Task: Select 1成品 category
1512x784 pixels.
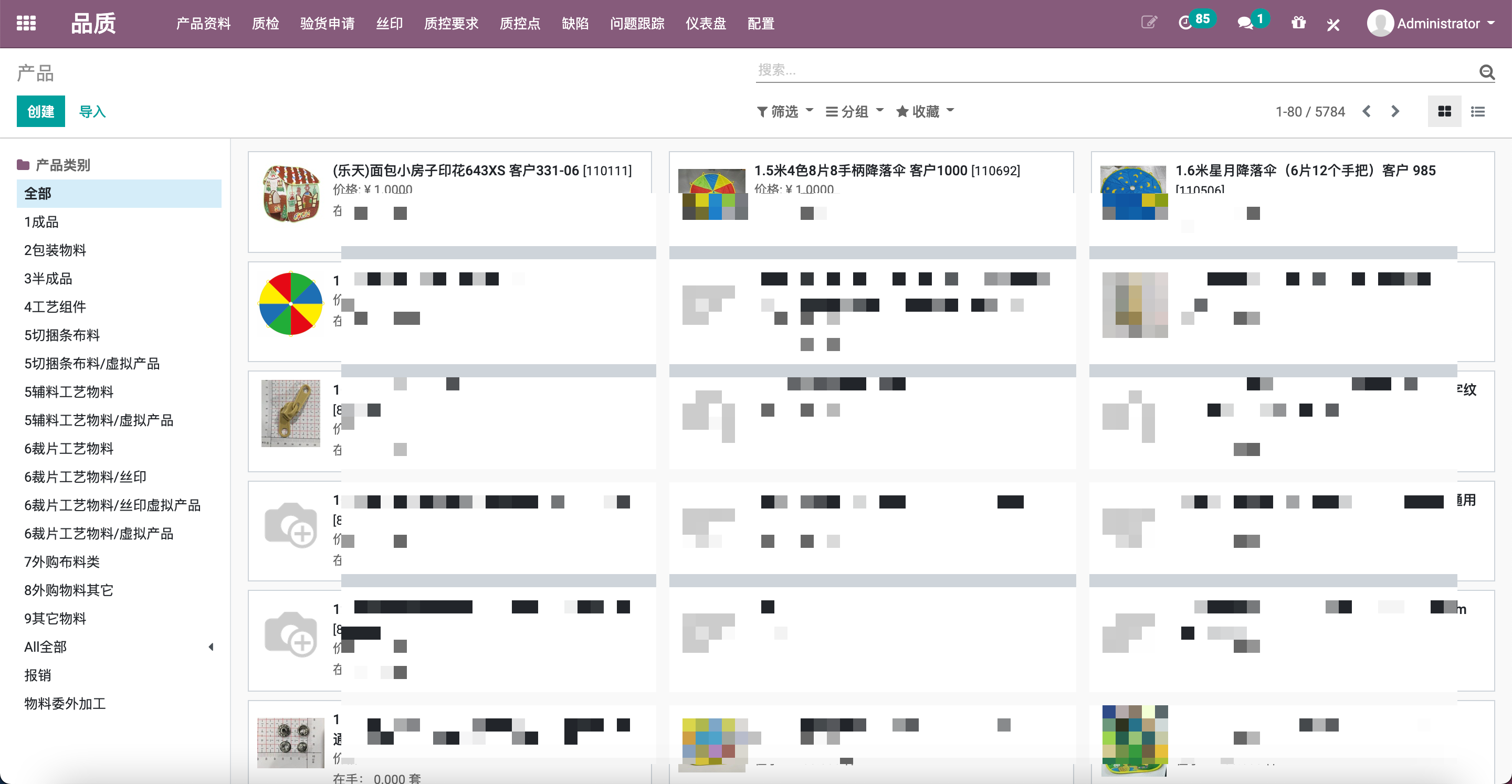Action: point(119,222)
